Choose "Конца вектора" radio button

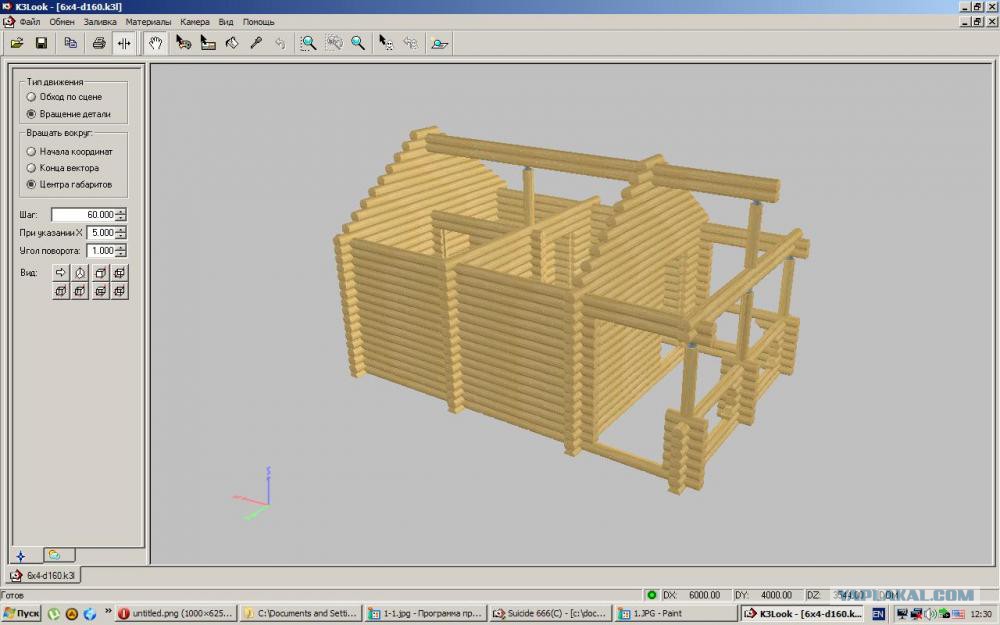coord(31,168)
